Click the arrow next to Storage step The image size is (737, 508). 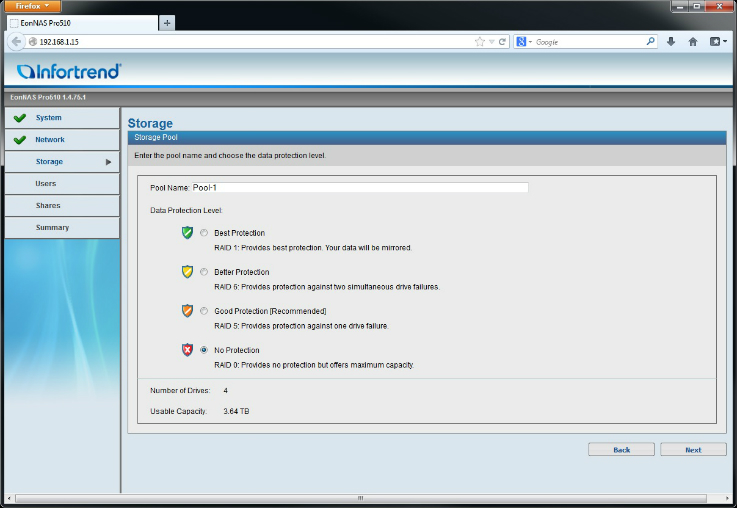tap(109, 162)
